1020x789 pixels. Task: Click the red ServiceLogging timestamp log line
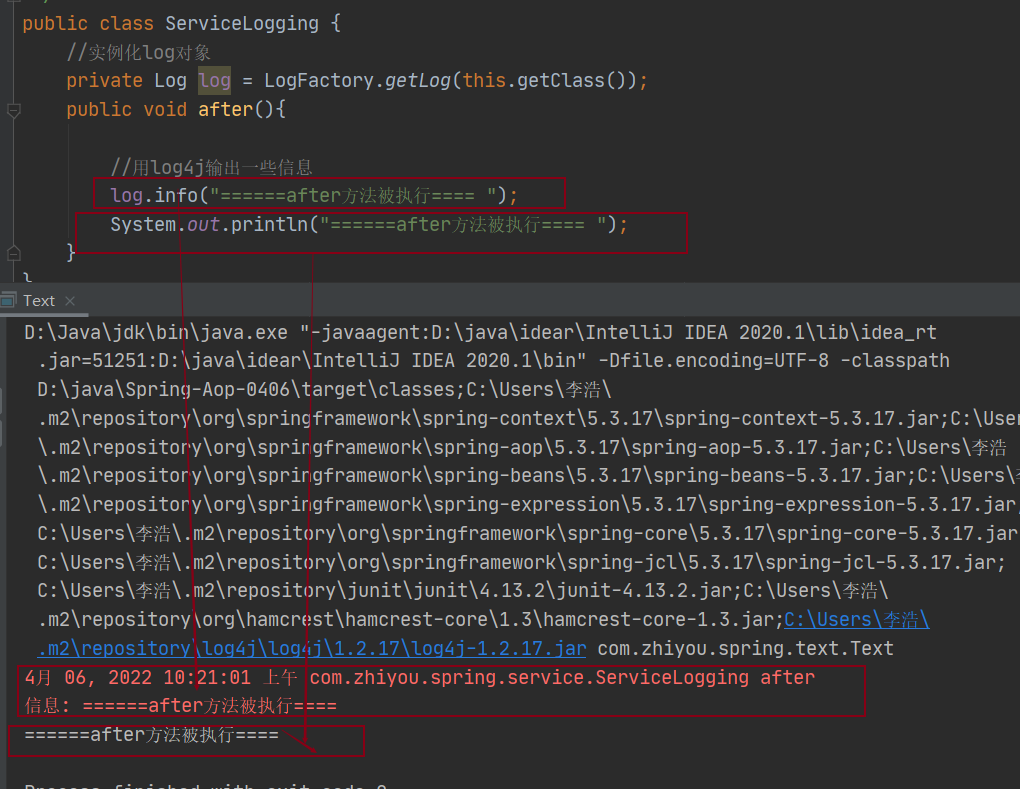pyautogui.click(x=420, y=678)
